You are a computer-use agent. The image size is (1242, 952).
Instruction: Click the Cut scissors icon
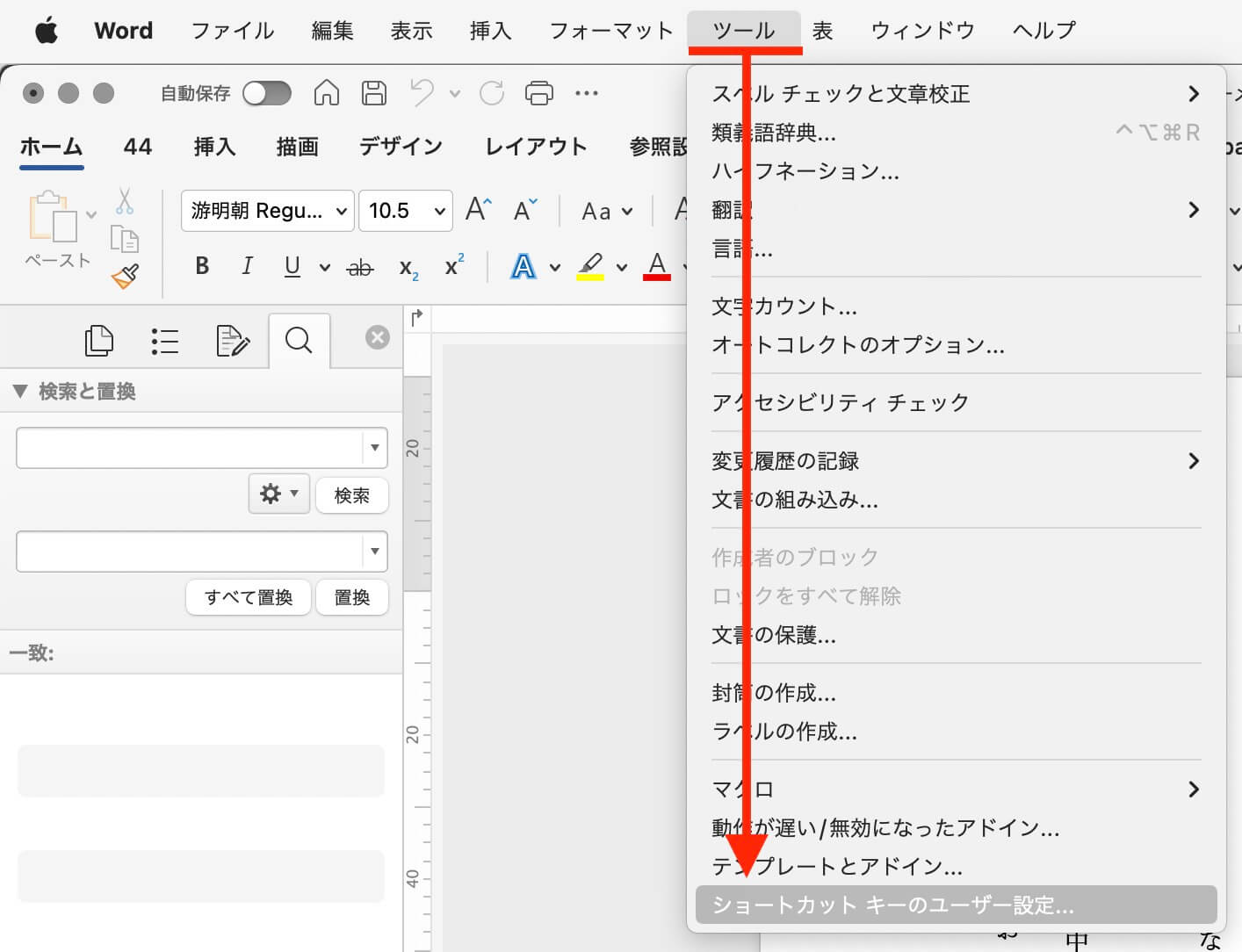(x=125, y=201)
